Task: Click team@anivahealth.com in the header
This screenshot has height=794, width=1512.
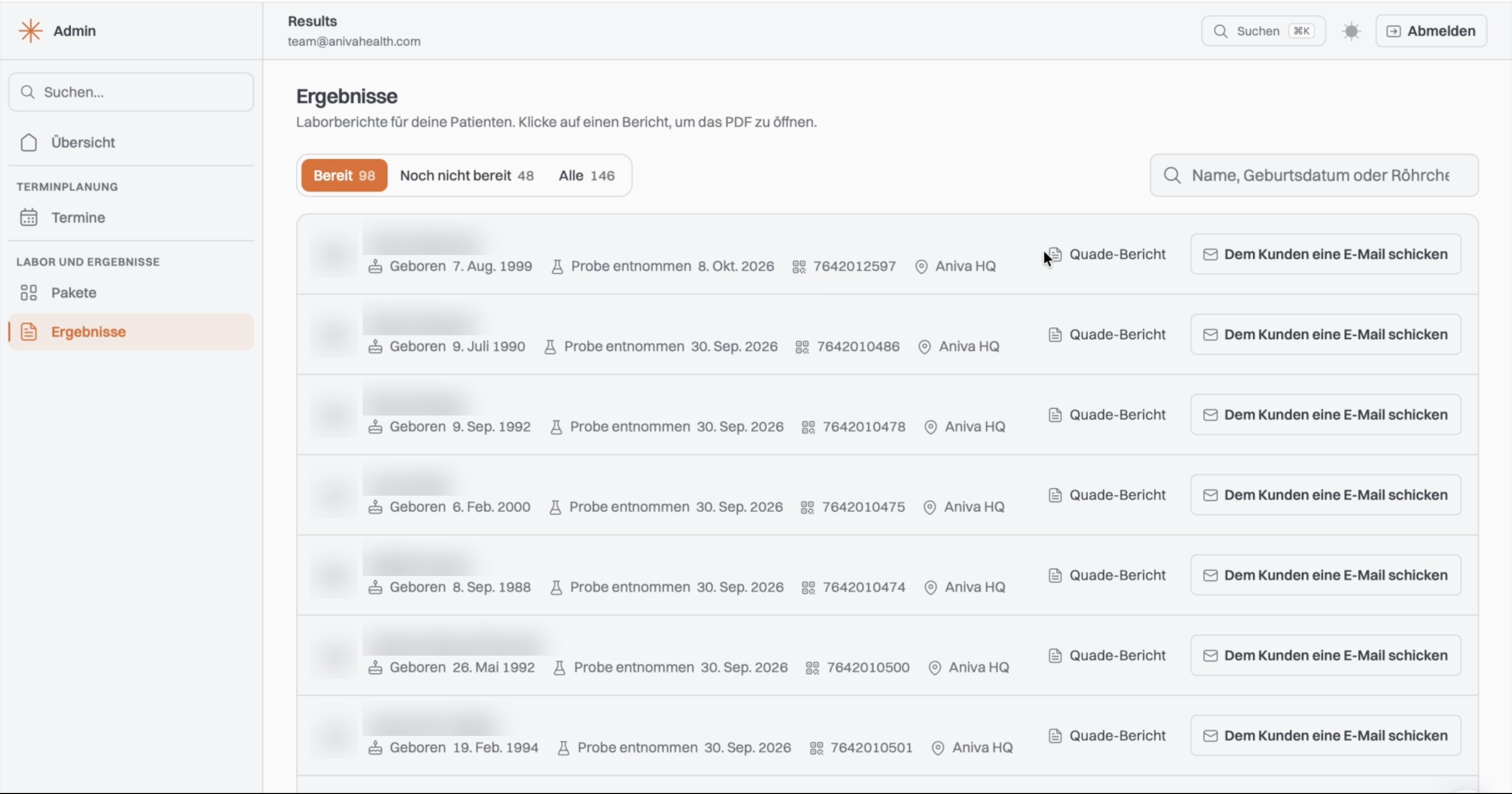Action: click(x=354, y=42)
